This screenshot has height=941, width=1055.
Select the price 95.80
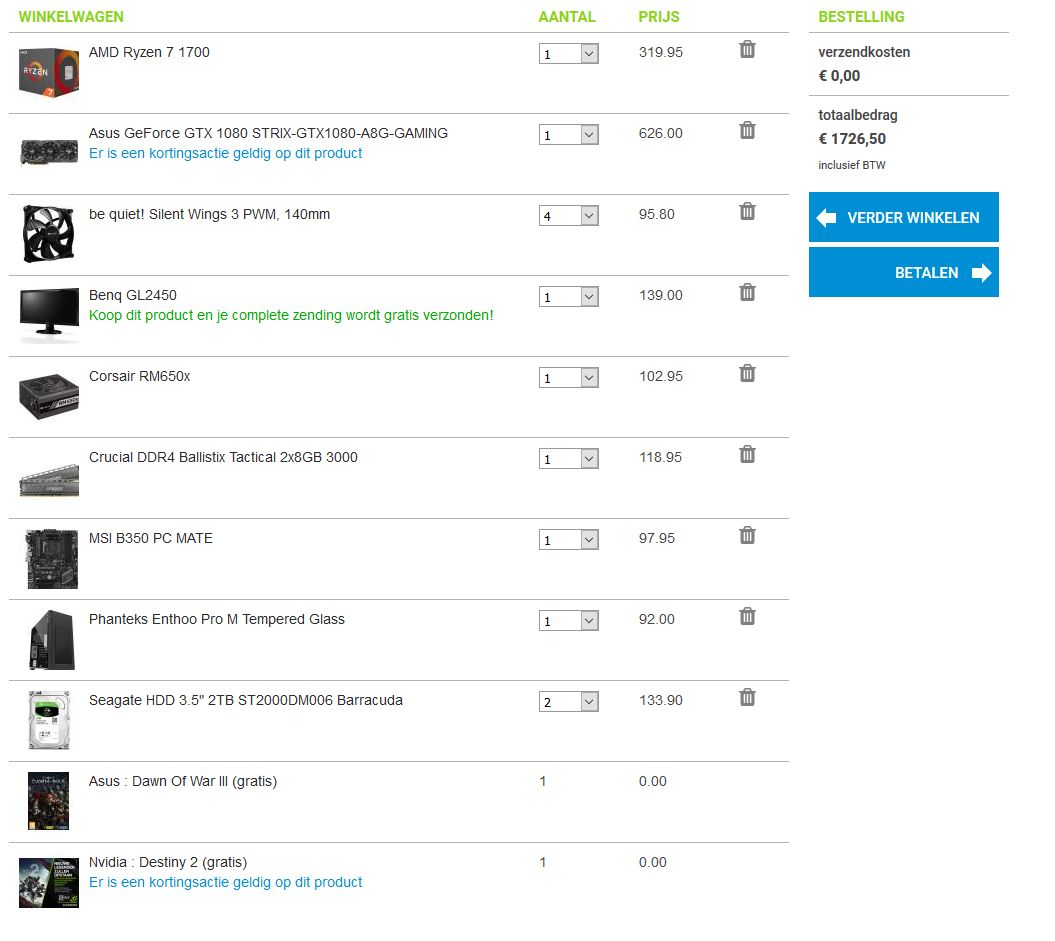(657, 215)
